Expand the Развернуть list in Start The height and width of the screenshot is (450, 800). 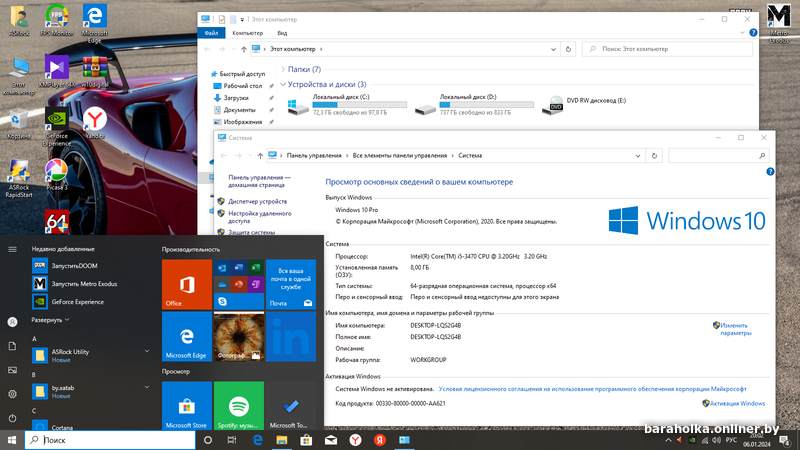[50, 320]
